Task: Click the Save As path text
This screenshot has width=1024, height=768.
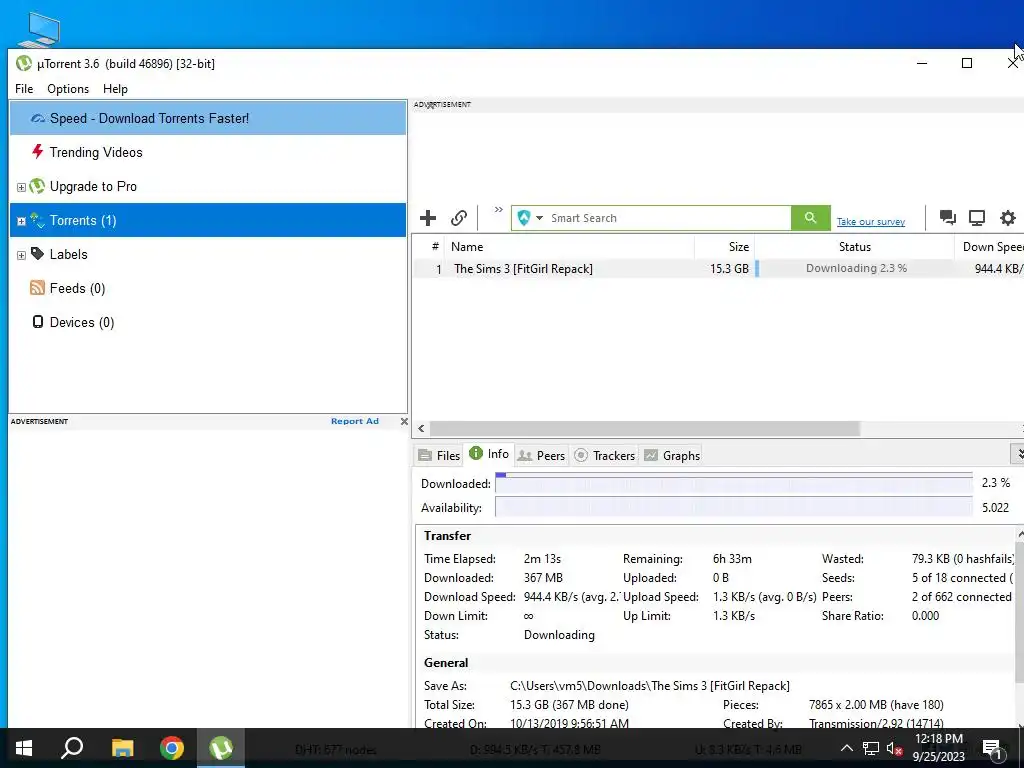Action: tap(650, 686)
